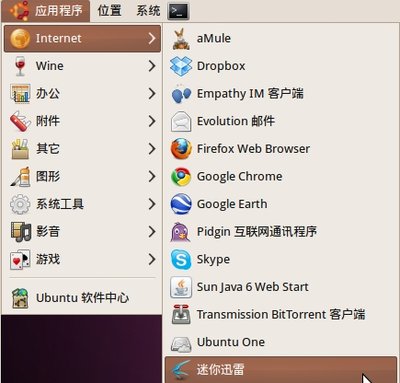Click the Ubuntu logo icon in panel

tap(19, 10)
